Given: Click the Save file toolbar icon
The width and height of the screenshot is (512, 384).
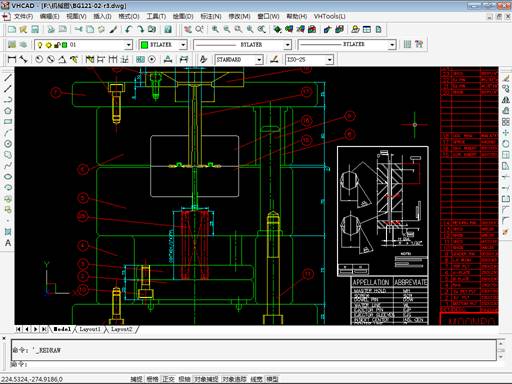Looking at the screenshot, I should coord(35,29).
